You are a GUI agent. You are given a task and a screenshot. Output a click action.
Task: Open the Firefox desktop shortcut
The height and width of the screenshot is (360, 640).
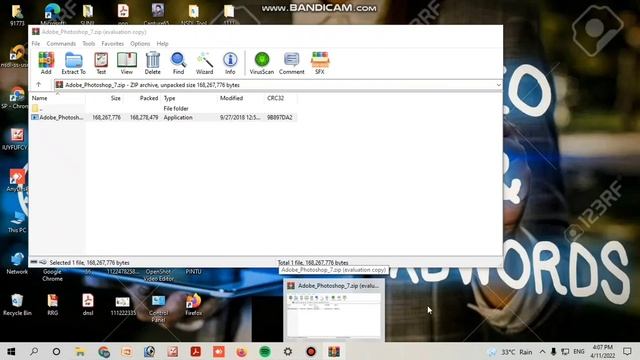tap(193, 305)
